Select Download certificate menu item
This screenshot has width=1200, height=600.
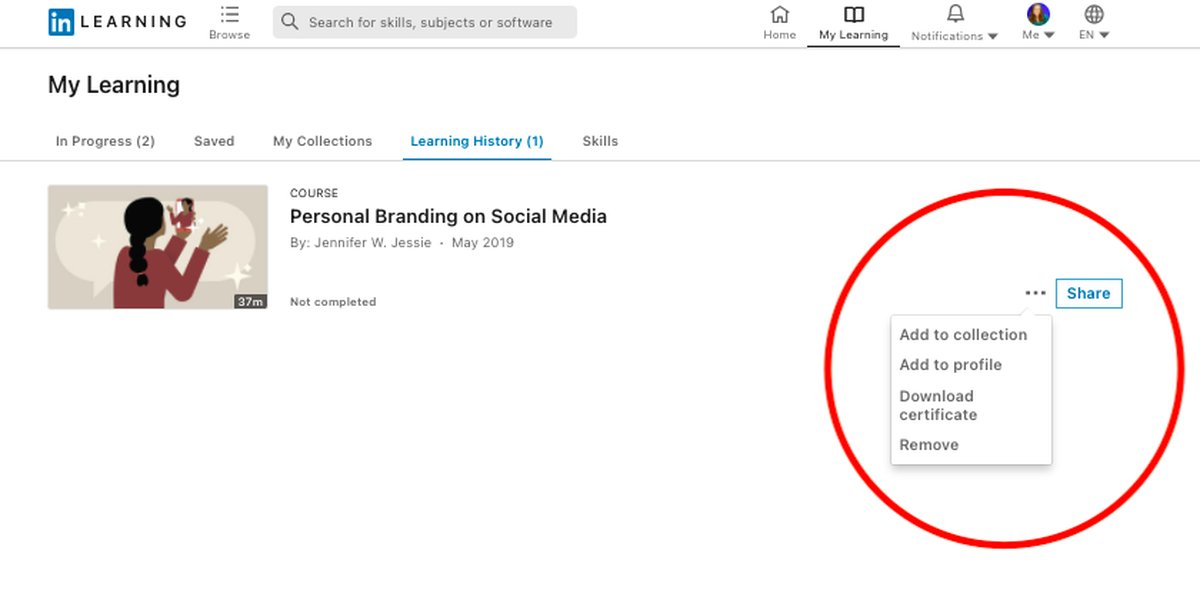click(938, 405)
